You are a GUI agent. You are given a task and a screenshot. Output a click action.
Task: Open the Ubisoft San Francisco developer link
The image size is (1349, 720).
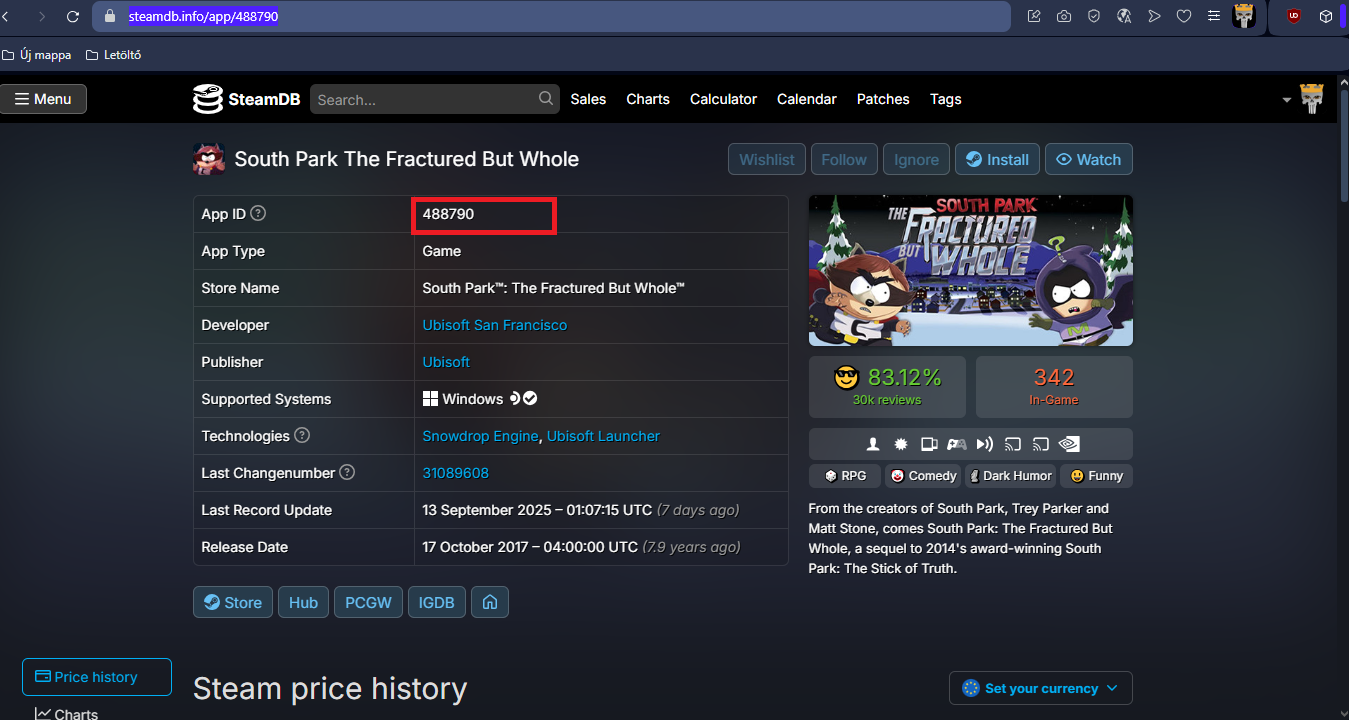click(494, 325)
